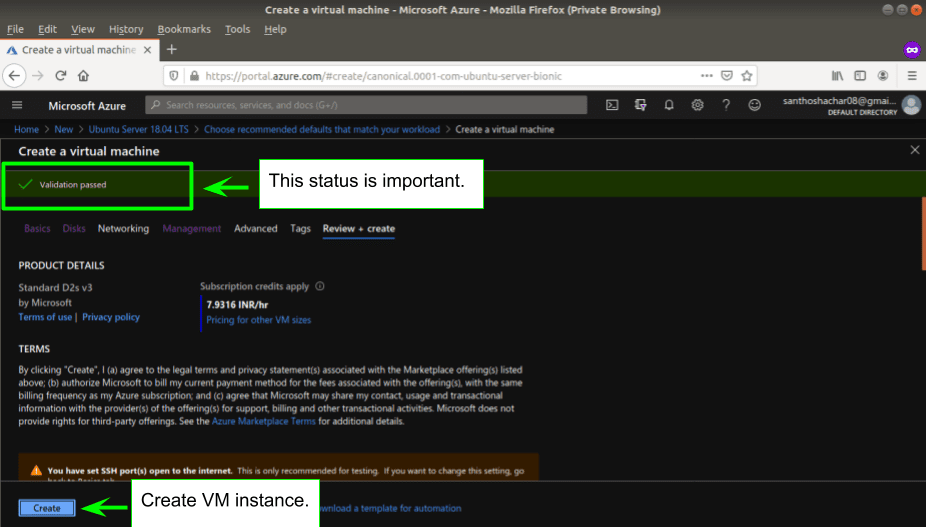
Task: Click the SSH port open warning banner
Action: pyautogui.click(x=278, y=468)
